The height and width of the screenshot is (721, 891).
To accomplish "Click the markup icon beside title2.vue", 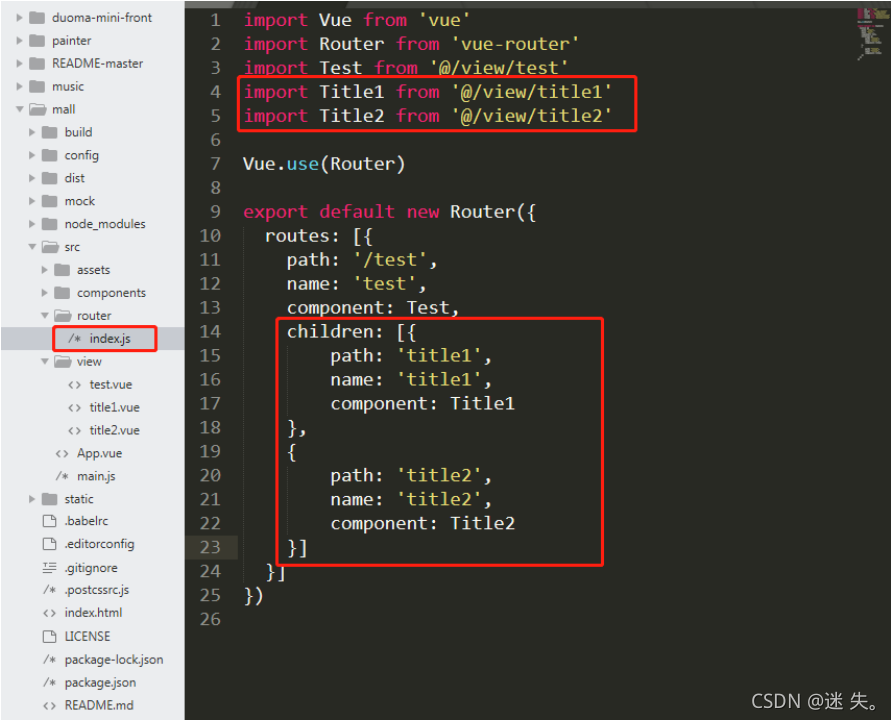I will coord(74,431).
